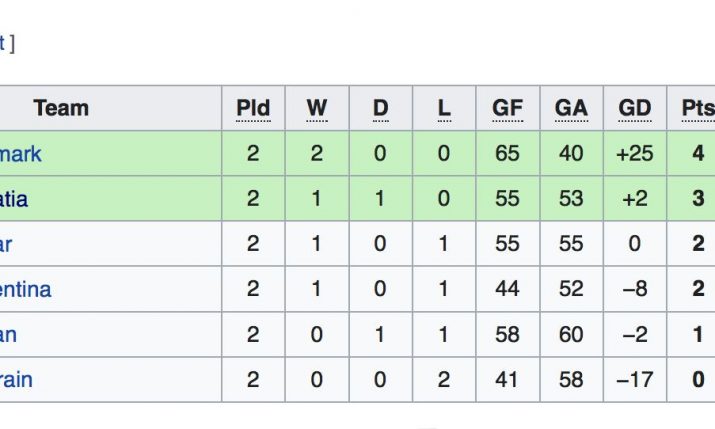Click the Team column header
Screen dimensions: 715x429
click(x=61, y=108)
